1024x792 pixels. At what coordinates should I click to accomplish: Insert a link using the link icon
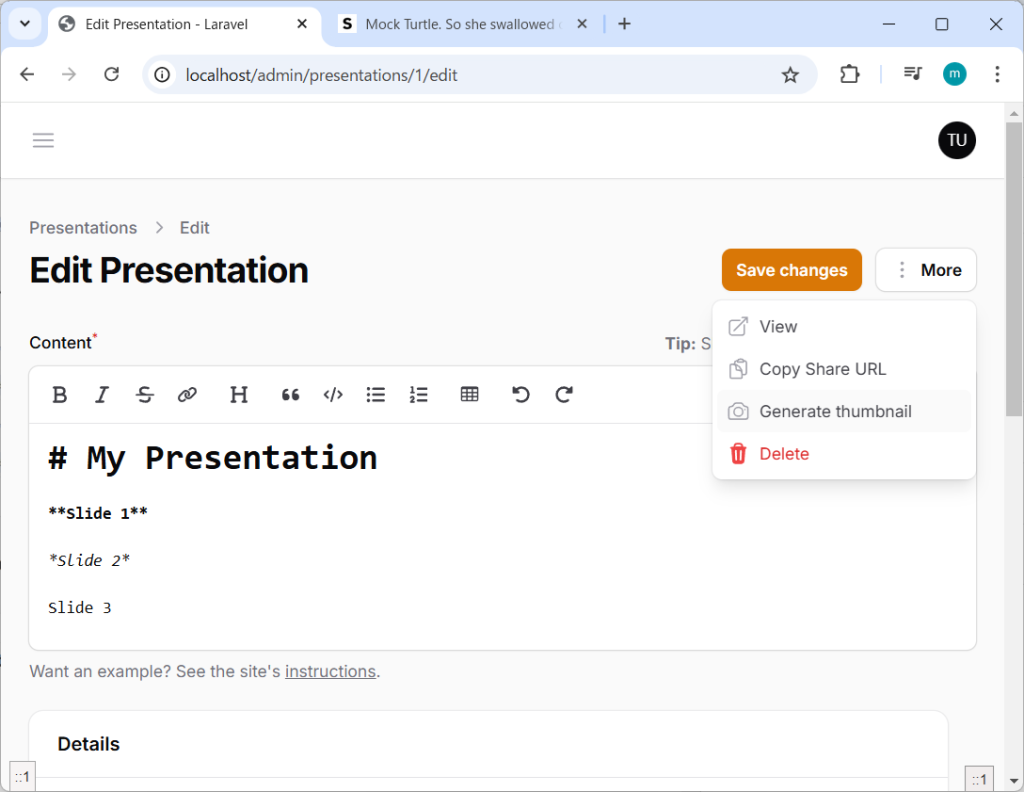187,395
